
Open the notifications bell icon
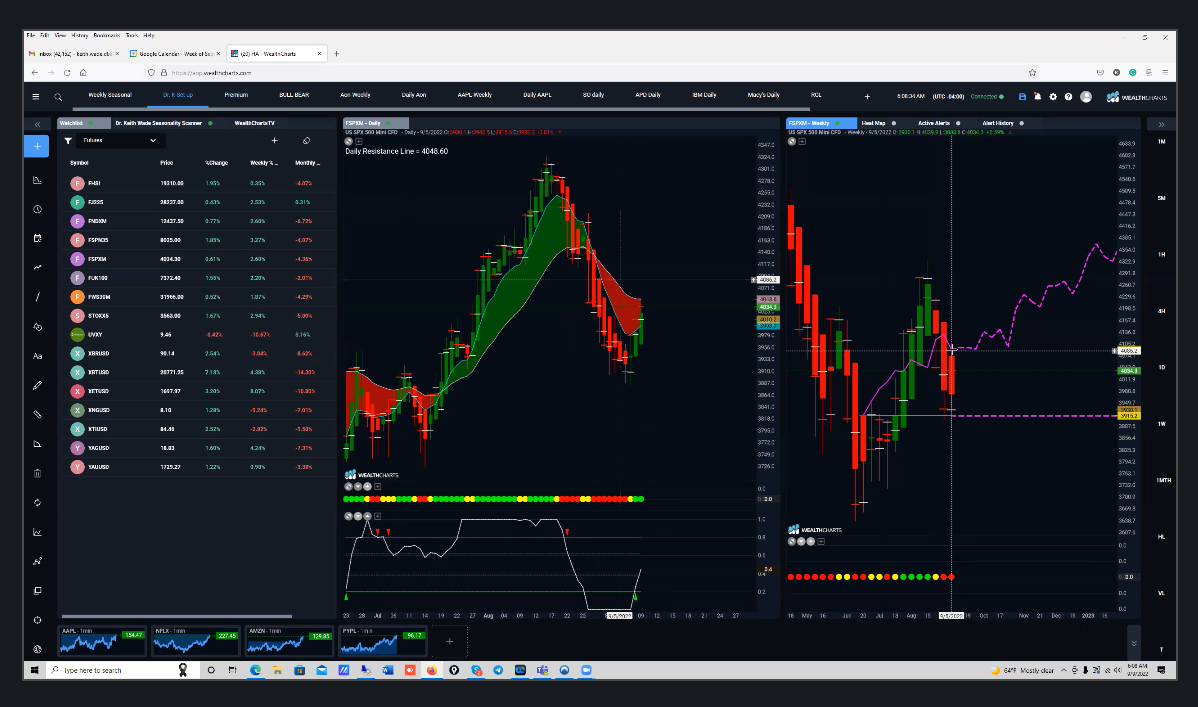[x=1038, y=96]
